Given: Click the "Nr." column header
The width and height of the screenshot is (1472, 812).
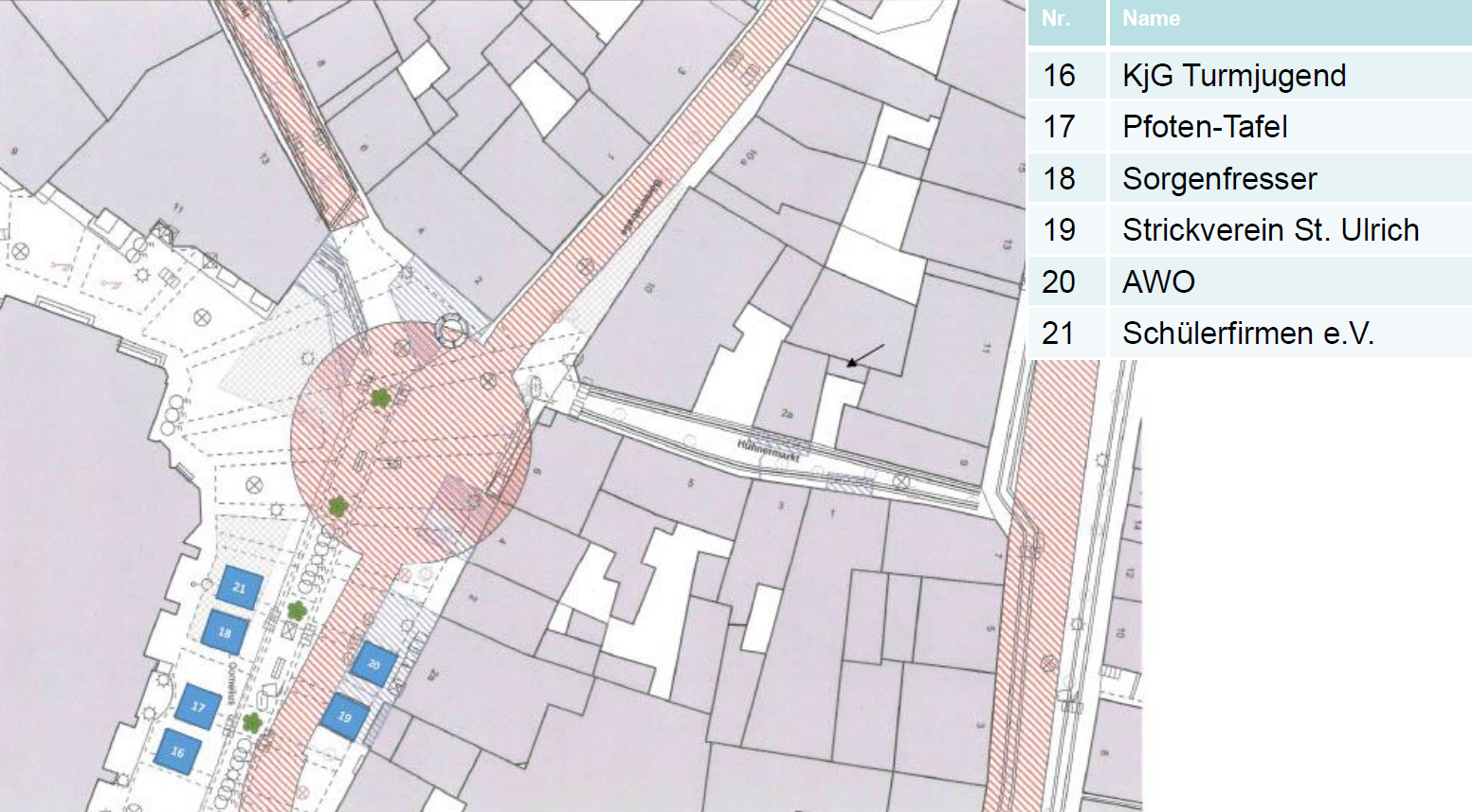Looking at the screenshot, I should tap(1057, 19).
